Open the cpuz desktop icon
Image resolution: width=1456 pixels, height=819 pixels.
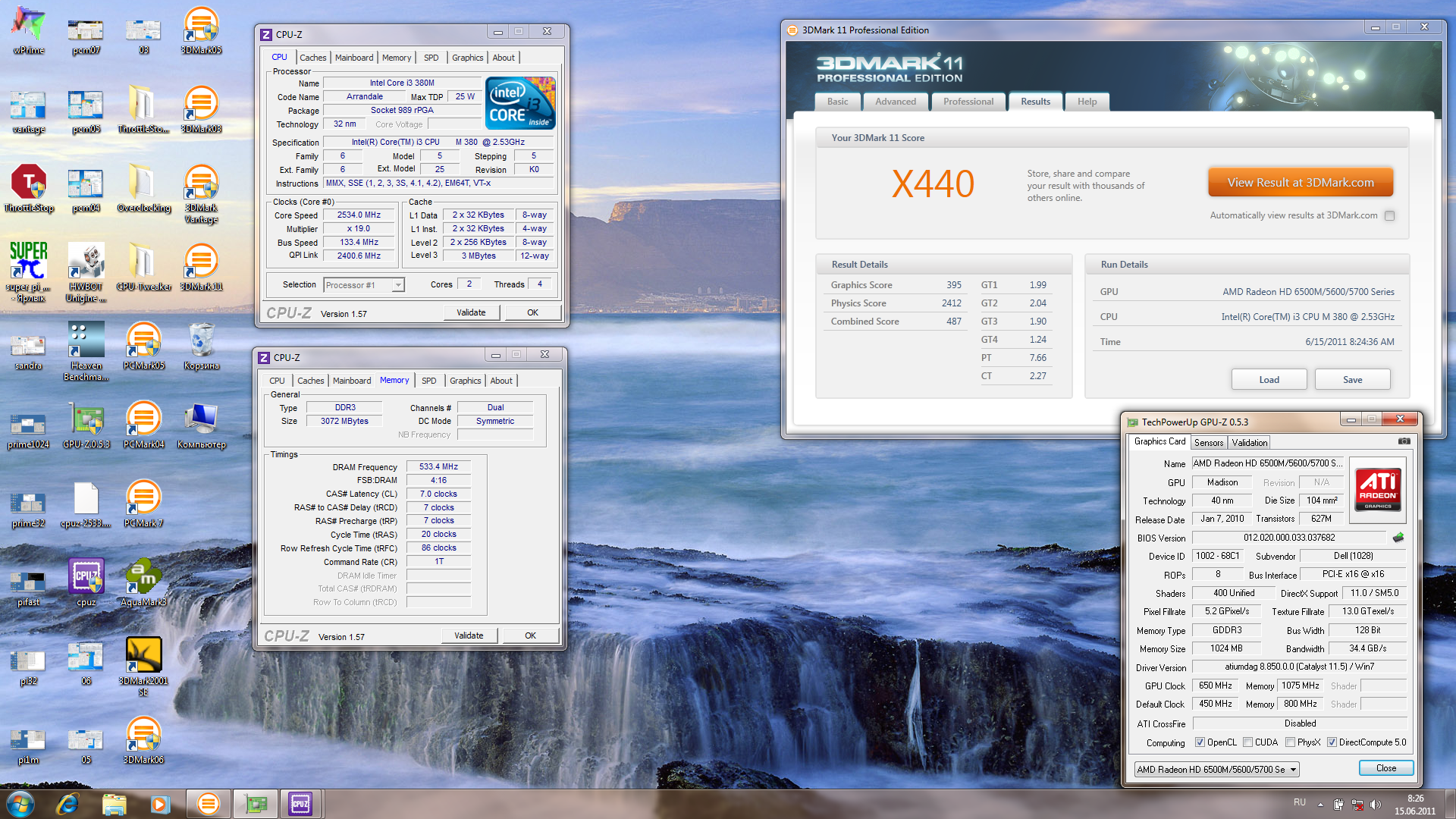click(x=86, y=582)
